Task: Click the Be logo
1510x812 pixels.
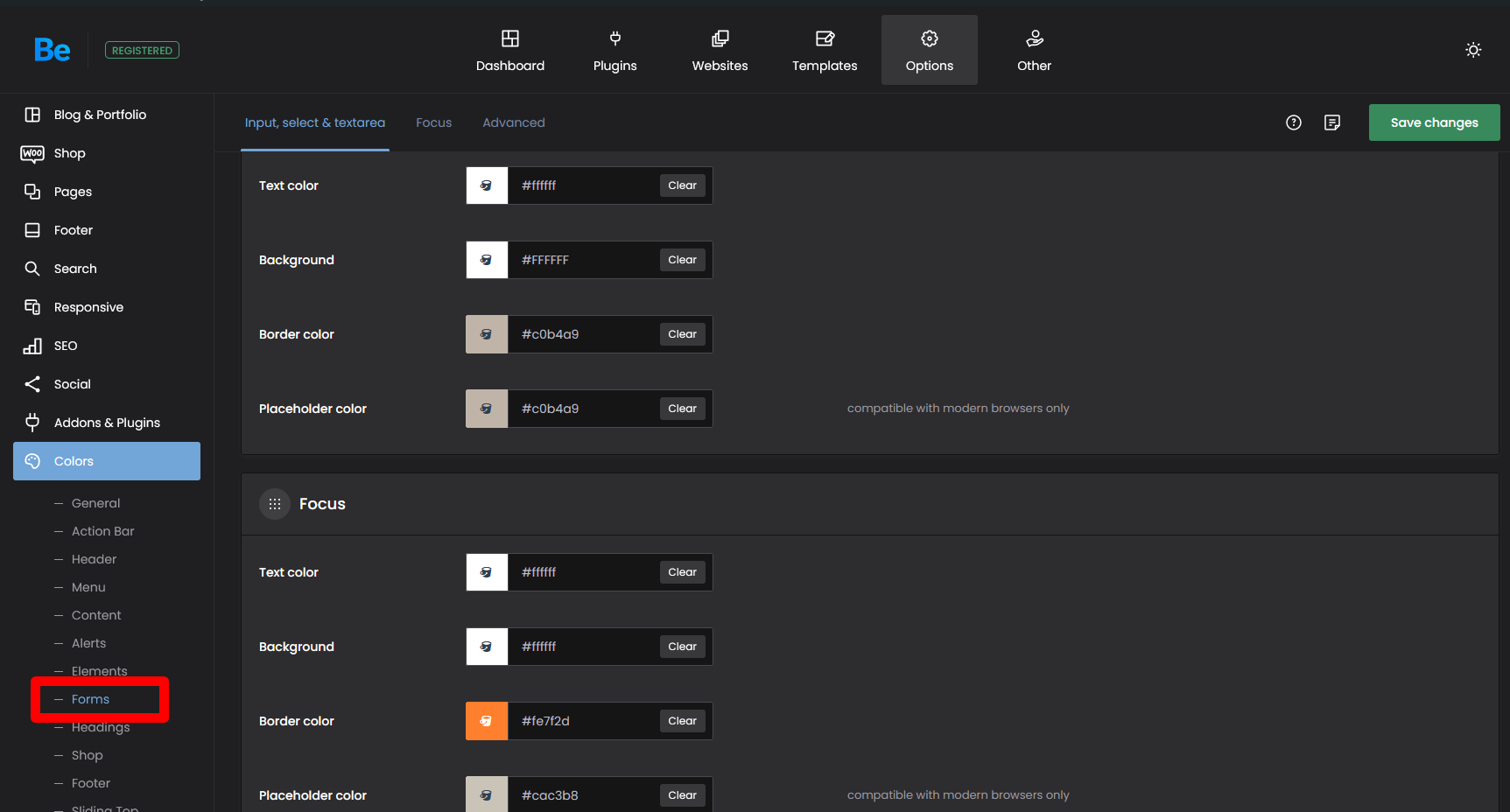Action: 52,50
